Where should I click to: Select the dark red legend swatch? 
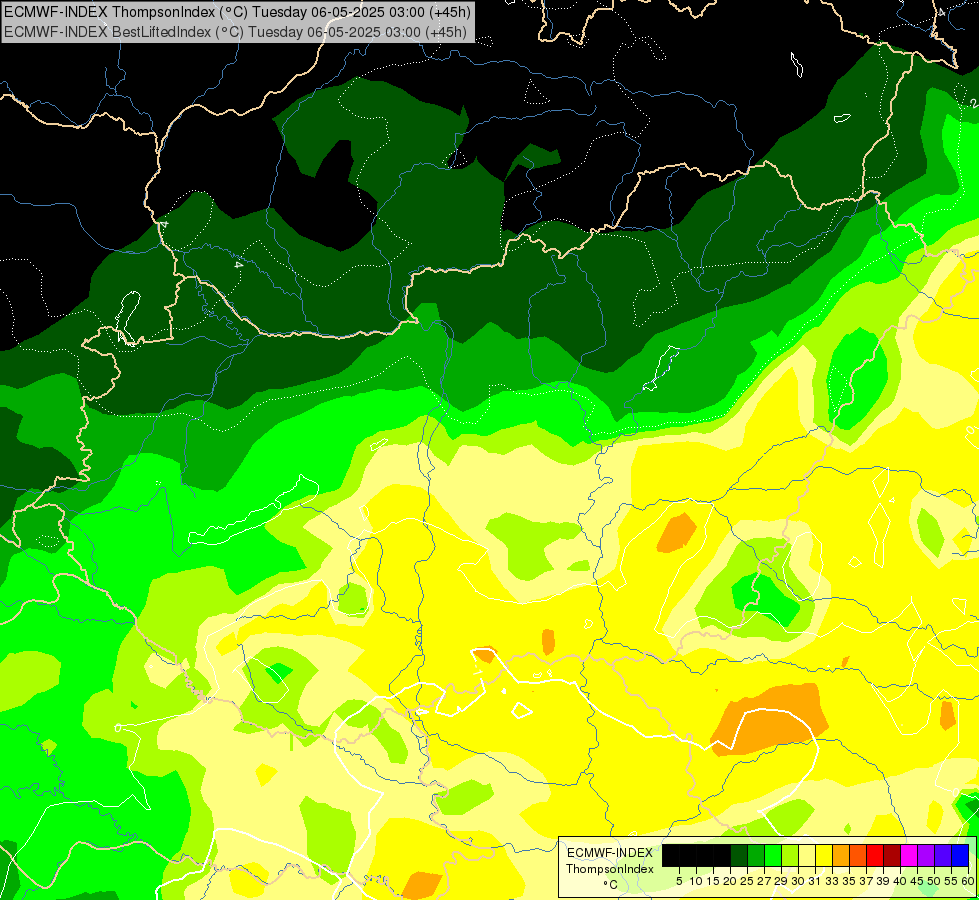pos(892,855)
